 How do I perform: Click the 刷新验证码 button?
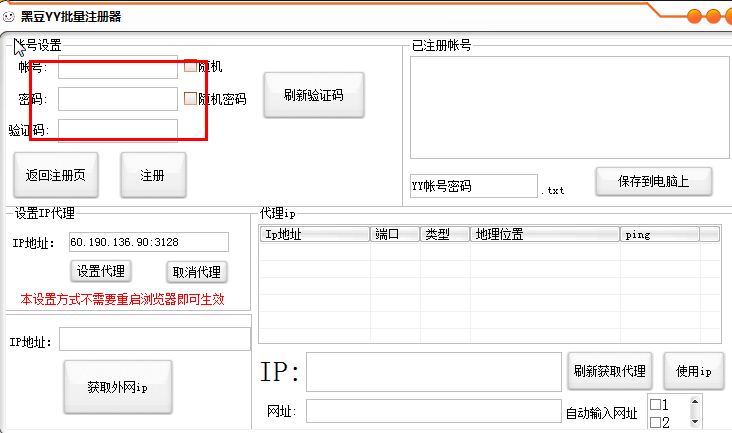coord(314,95)
